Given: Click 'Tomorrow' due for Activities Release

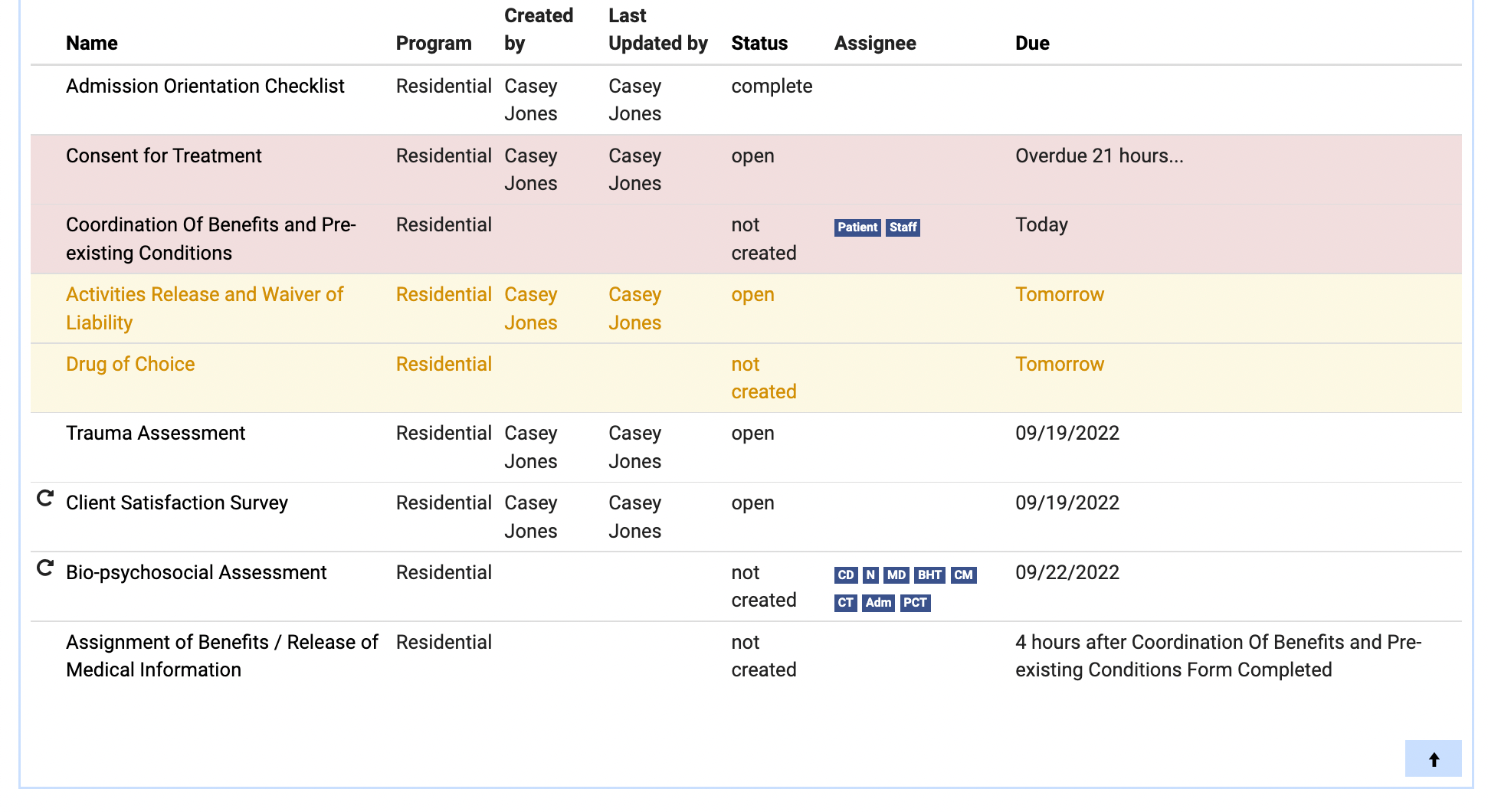Looking at the screenshot, I should coord(1060,294).
